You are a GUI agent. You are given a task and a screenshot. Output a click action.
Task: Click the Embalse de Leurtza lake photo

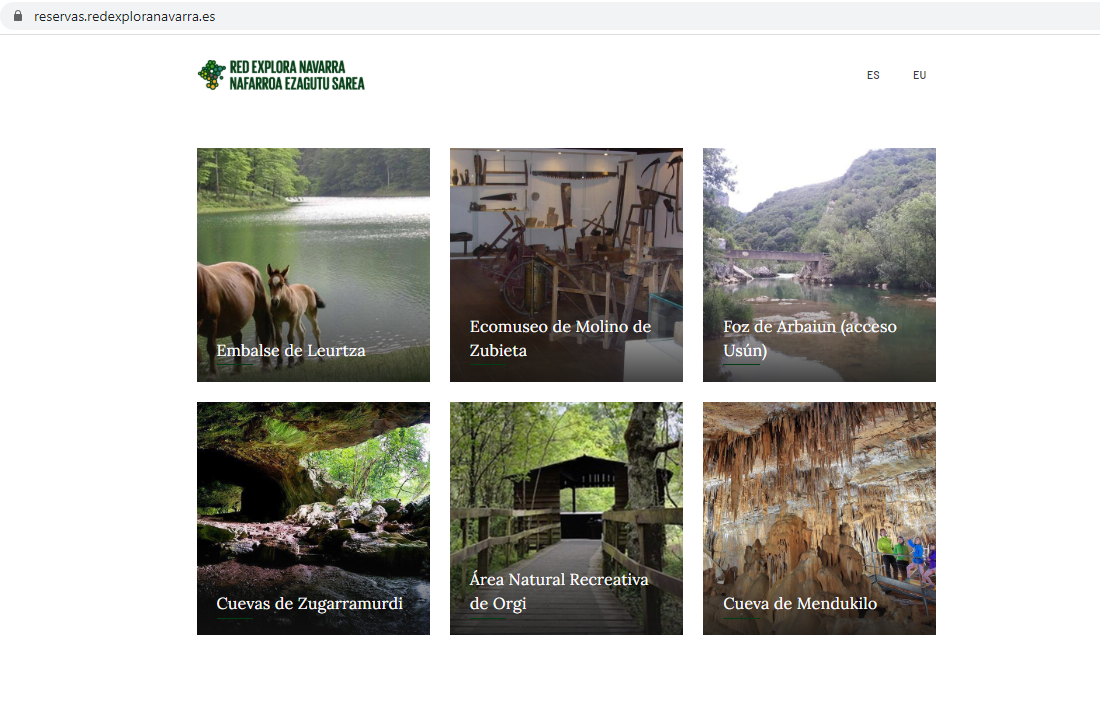pos(313,240)
